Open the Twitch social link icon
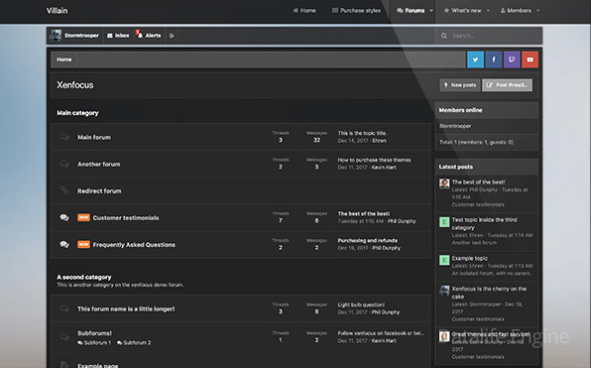This screenshot has height=368, width=591. point(511,60)
